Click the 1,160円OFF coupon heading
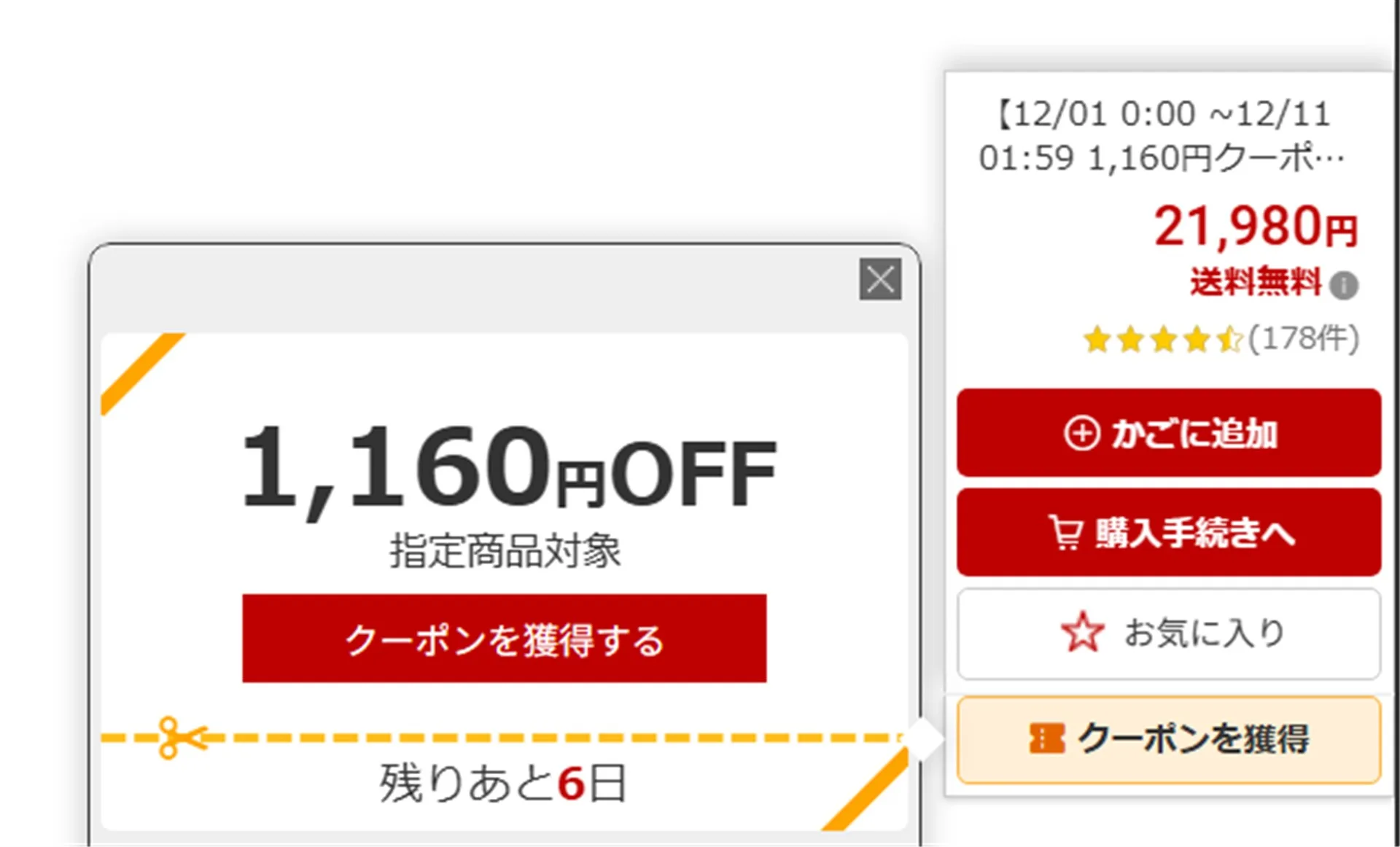Viewport: 1400px width, 847px height. 508,470
